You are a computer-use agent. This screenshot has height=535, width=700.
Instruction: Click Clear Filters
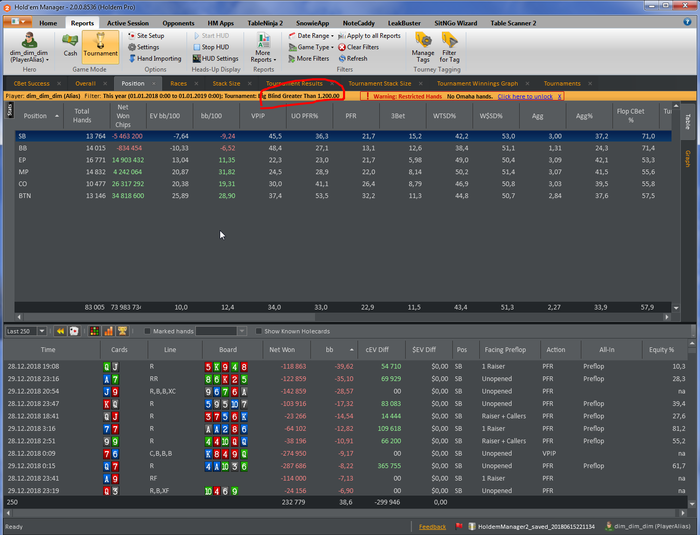click(358, 47)
